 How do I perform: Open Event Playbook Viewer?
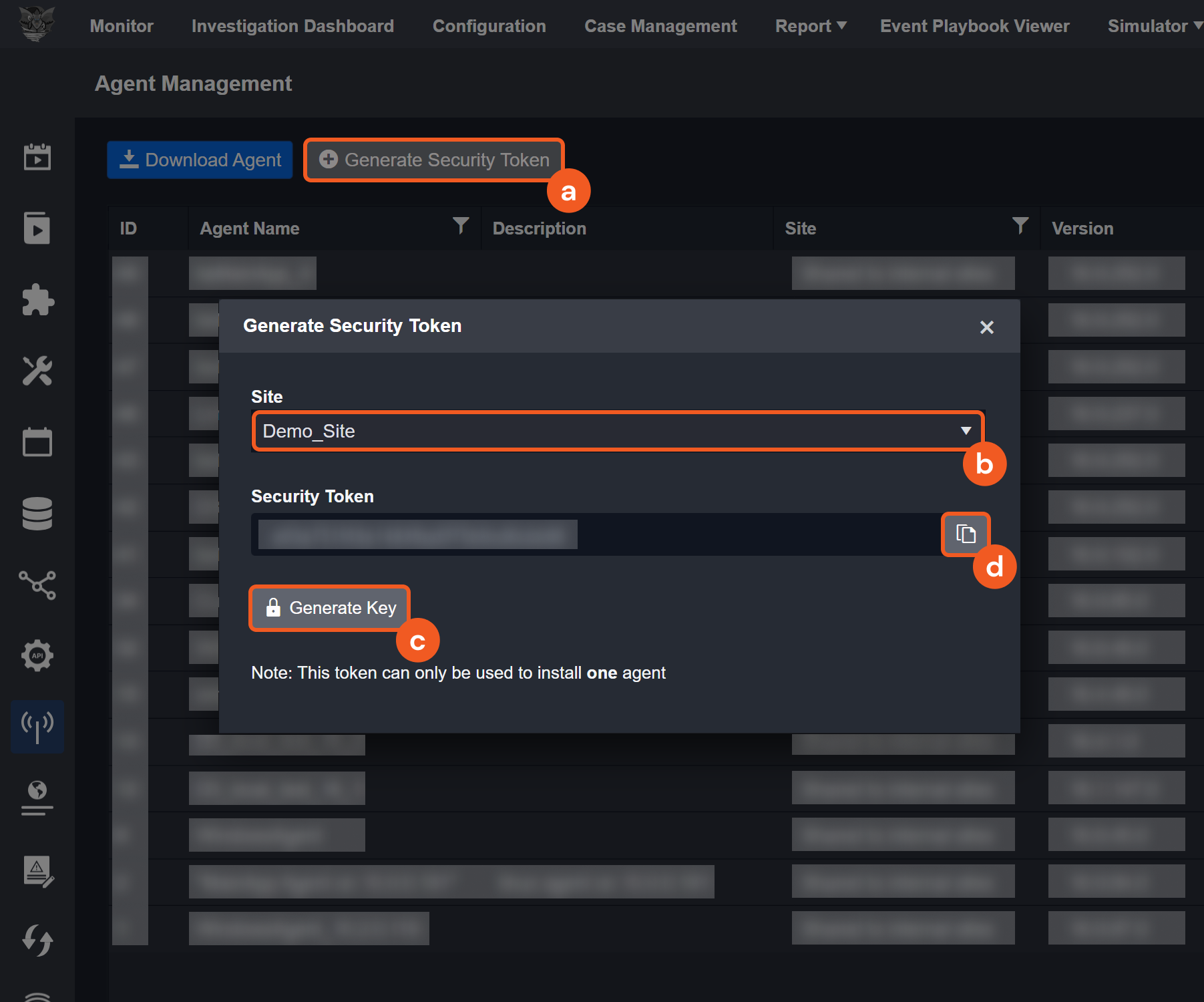coord(974,26)
